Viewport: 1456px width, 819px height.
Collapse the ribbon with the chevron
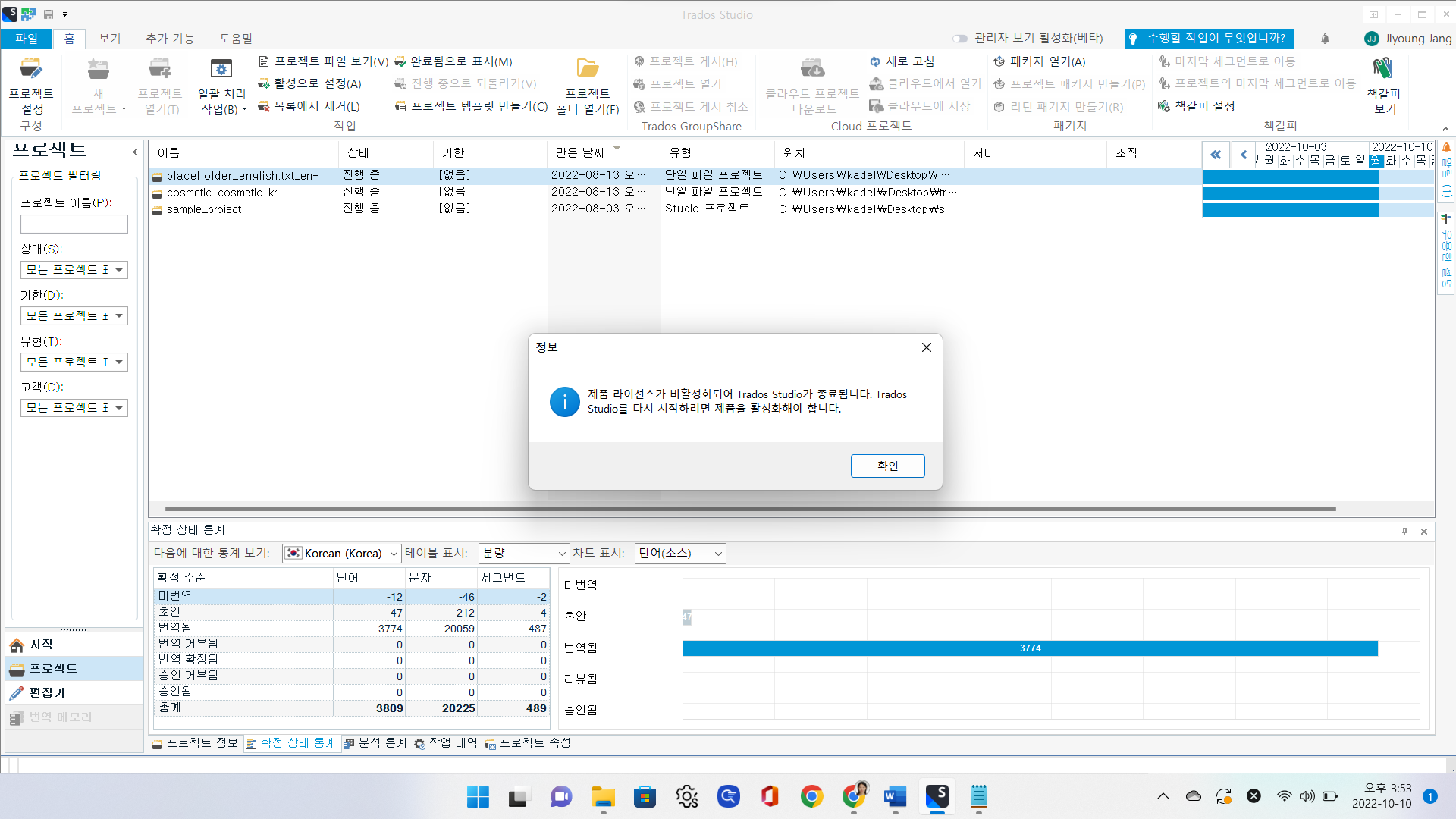(1445, 129)
